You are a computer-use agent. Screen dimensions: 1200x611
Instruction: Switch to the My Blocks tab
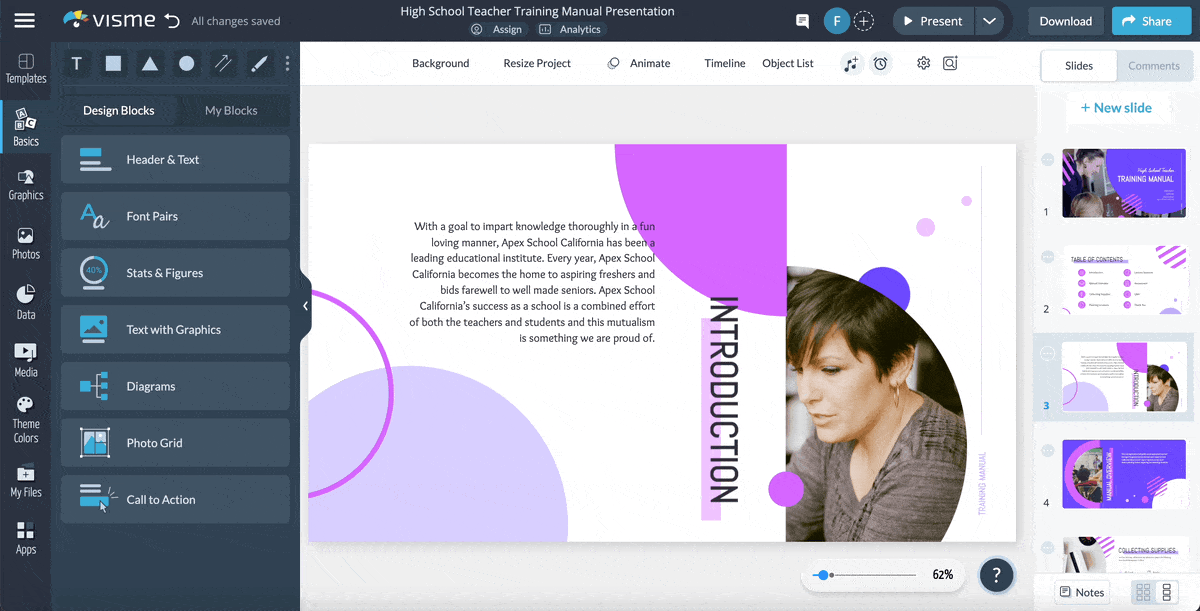233,110
